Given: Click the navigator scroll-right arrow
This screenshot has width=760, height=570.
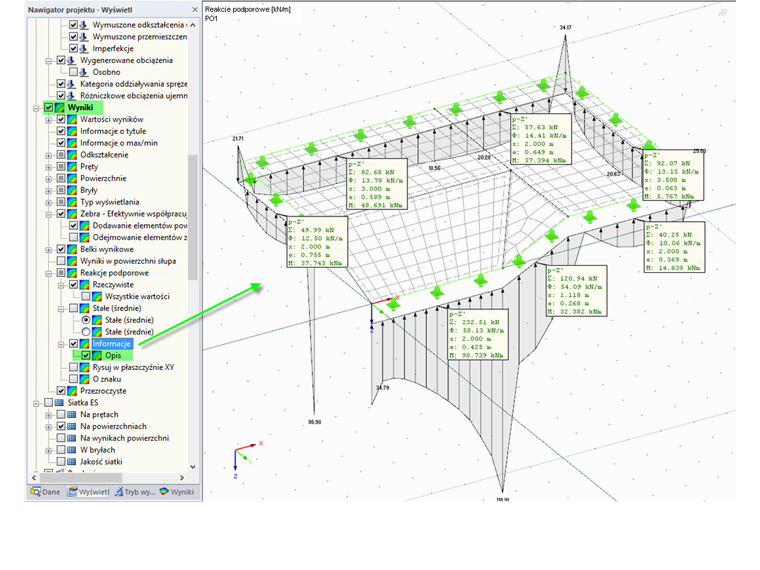Looking at the screenshot, I should tap(182, 477).
